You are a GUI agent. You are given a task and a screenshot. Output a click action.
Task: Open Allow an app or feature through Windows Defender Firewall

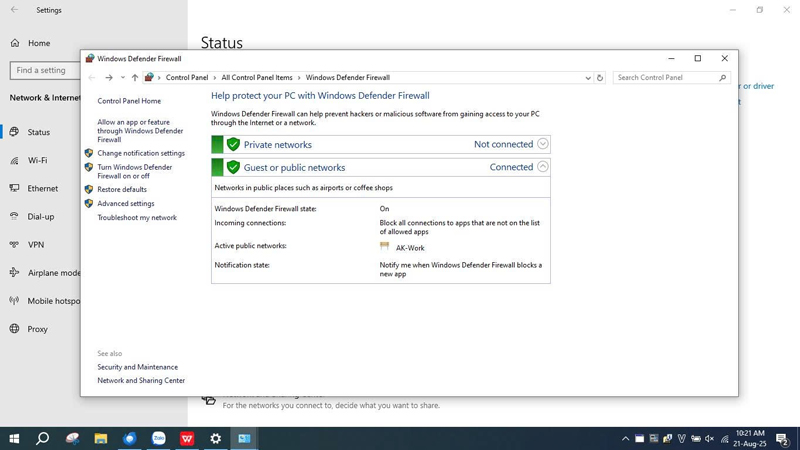click(x=140, y=131)
